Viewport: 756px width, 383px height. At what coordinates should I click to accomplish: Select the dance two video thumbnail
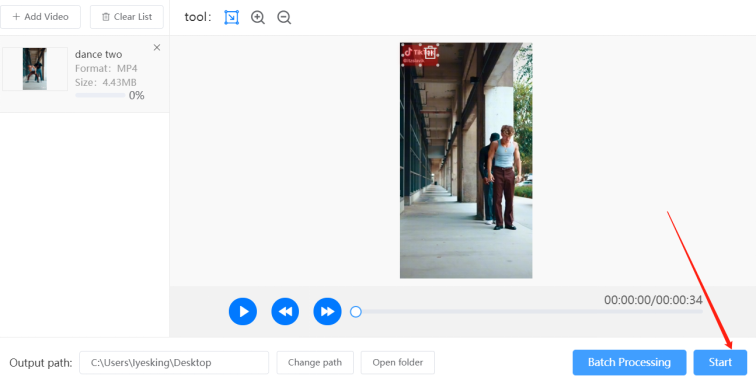pyautogui.click(x=35, y=69)
